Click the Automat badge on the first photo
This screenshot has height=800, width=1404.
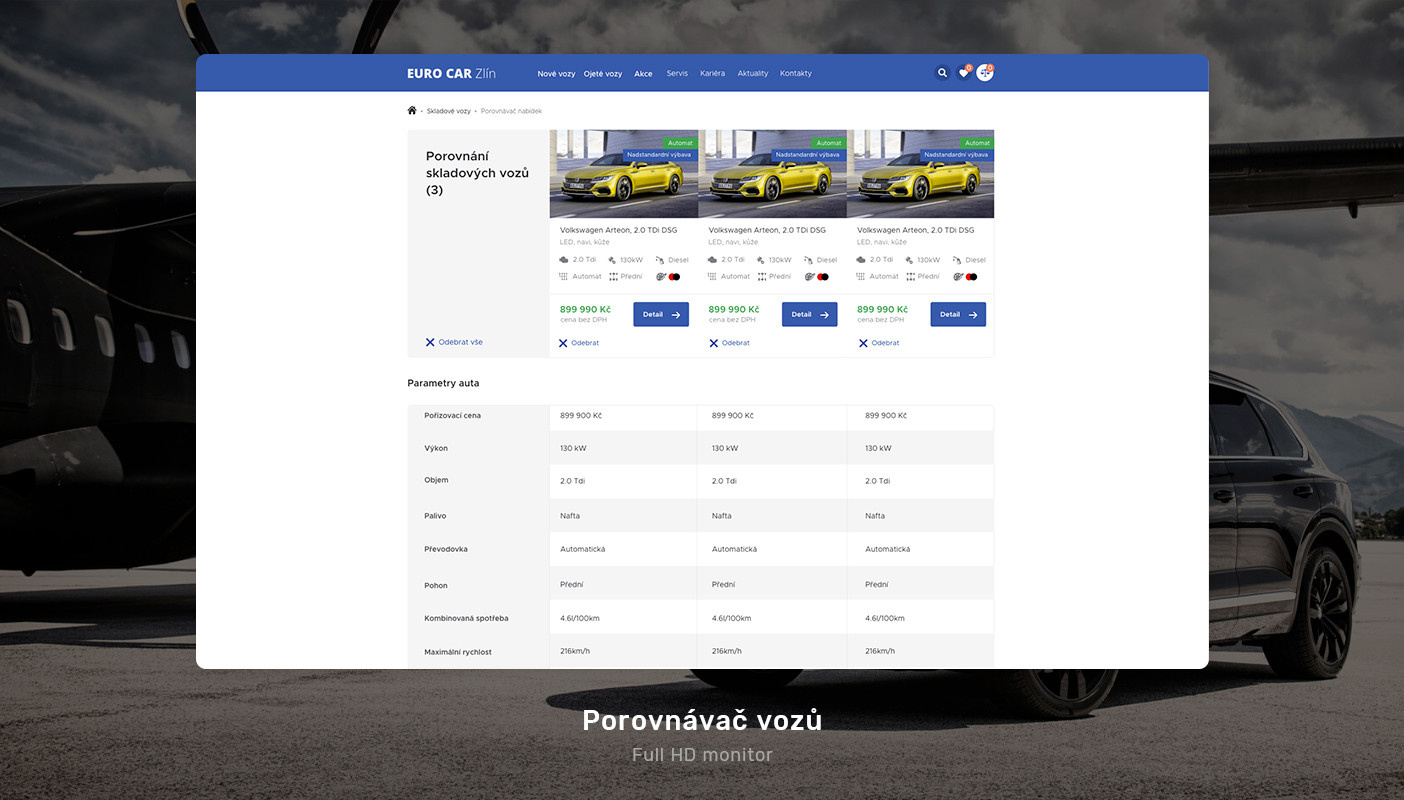coord(680,143)
